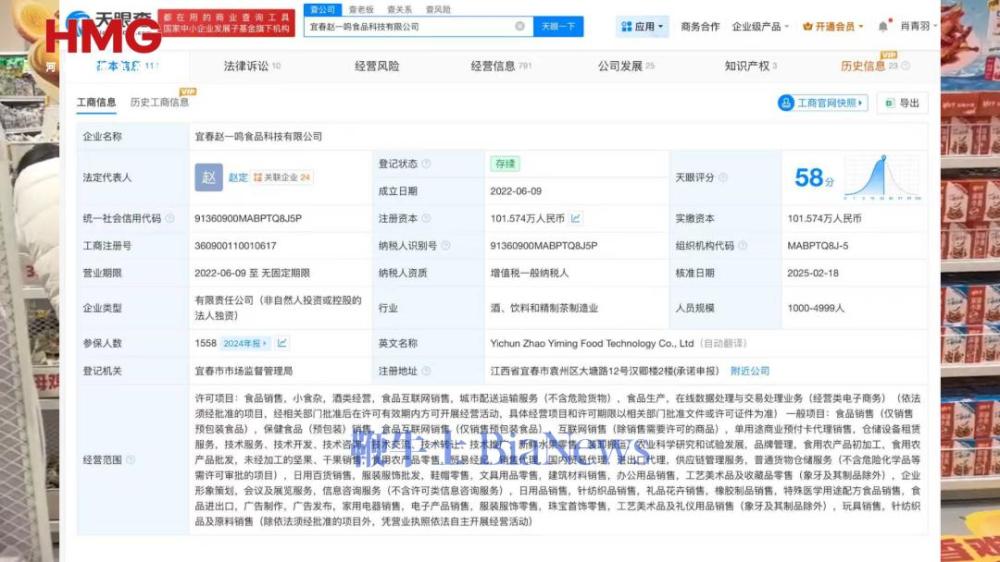Click the 赵 avatar of the legal representative
Screen dimensions: 1000x562
tap(208, 177)
